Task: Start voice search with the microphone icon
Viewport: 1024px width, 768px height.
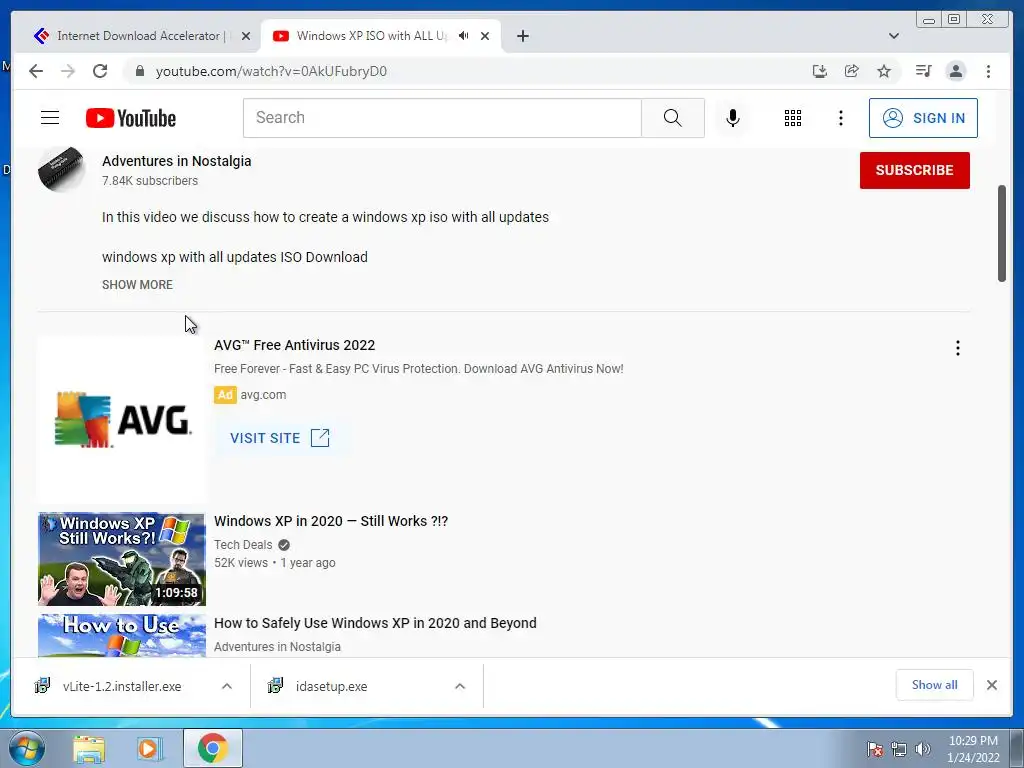Action: point(733,118)
